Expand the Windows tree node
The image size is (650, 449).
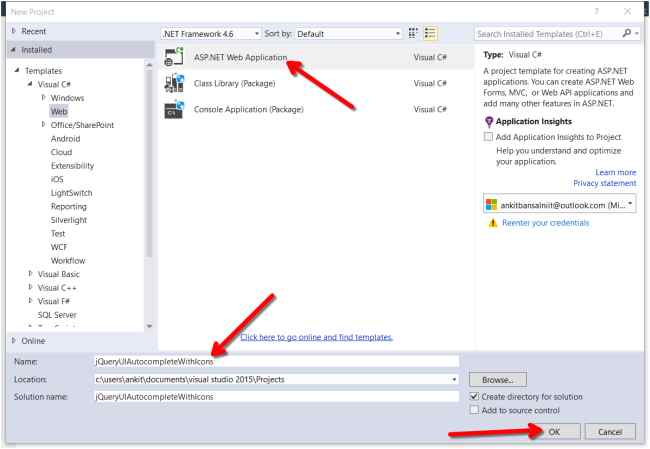click(x=43, y=97)
